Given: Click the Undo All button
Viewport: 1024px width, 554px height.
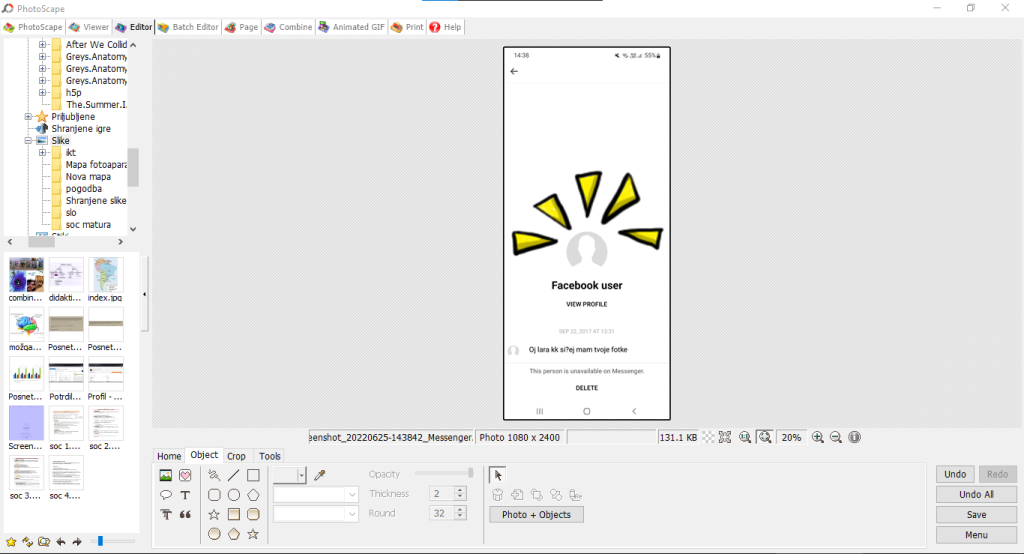Looking at the screenshot, I should (x=976, y=495).
